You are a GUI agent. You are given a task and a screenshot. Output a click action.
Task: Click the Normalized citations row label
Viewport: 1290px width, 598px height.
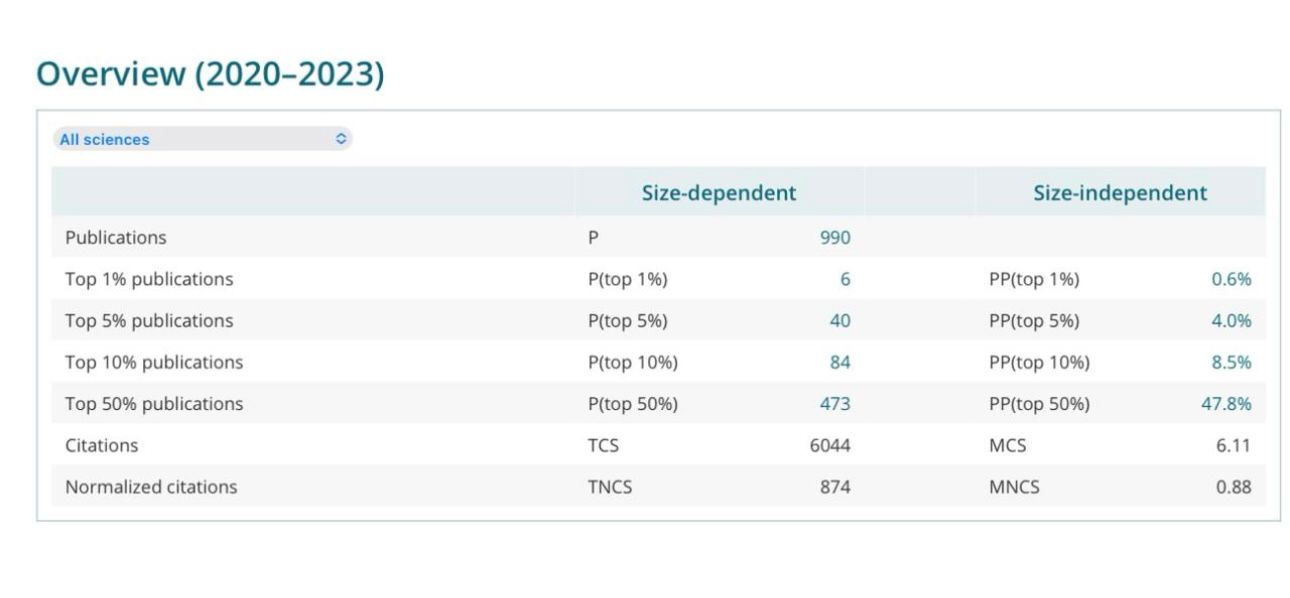click(151, 487)
